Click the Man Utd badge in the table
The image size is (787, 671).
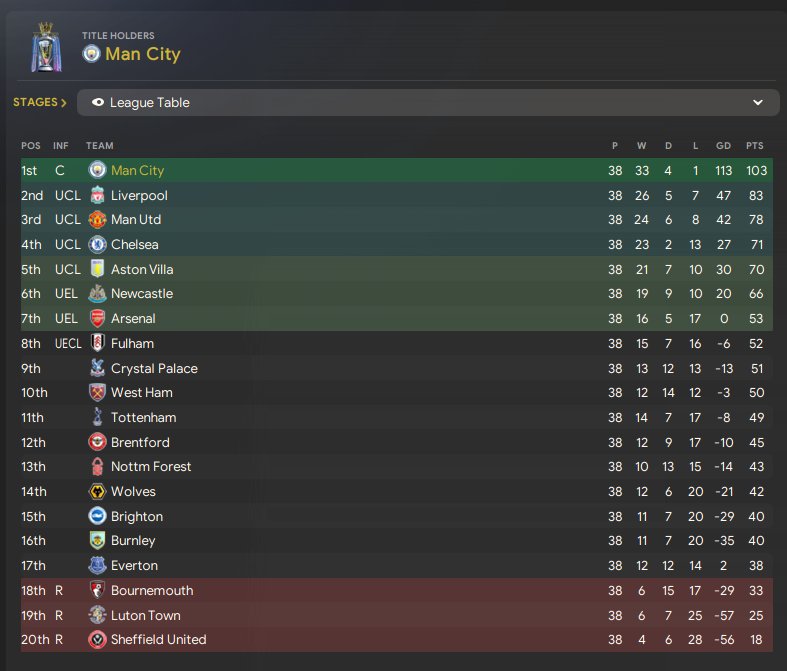click(x=97, y=220)
